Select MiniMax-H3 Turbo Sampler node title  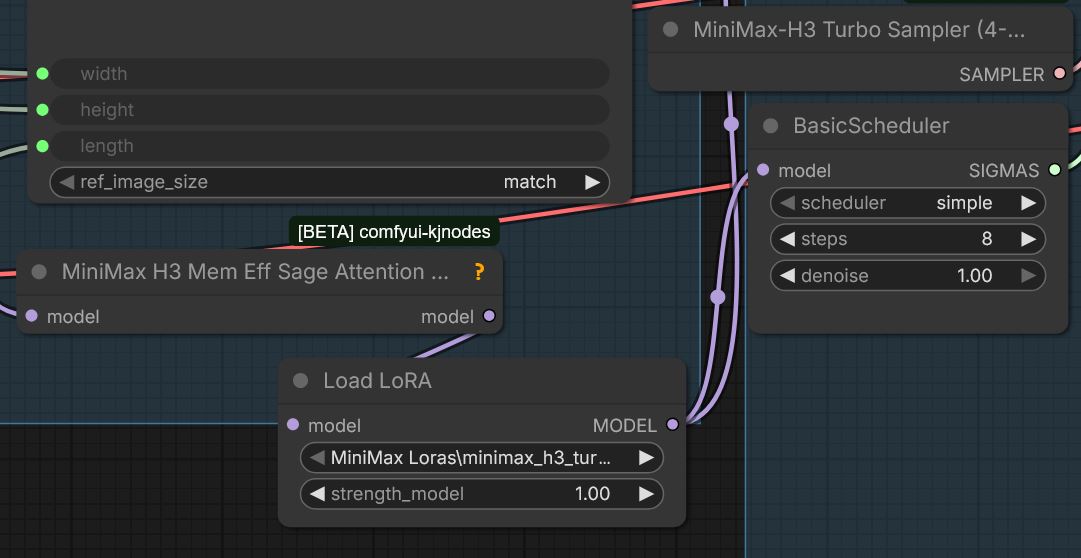pyautogui.click(x=859, y=30)
